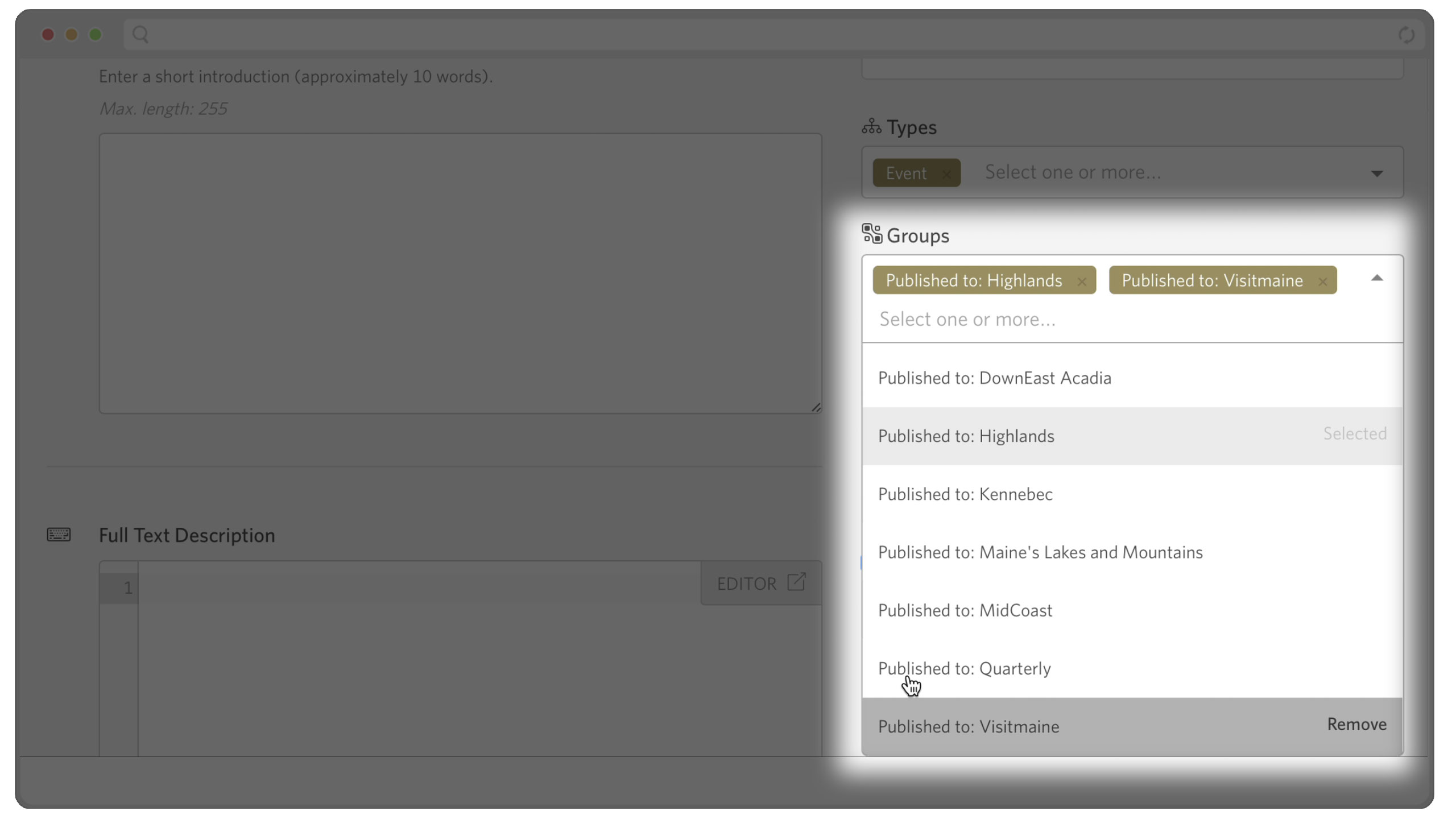Collapse the Groups dropdown list

click(x=1376, y=278)
